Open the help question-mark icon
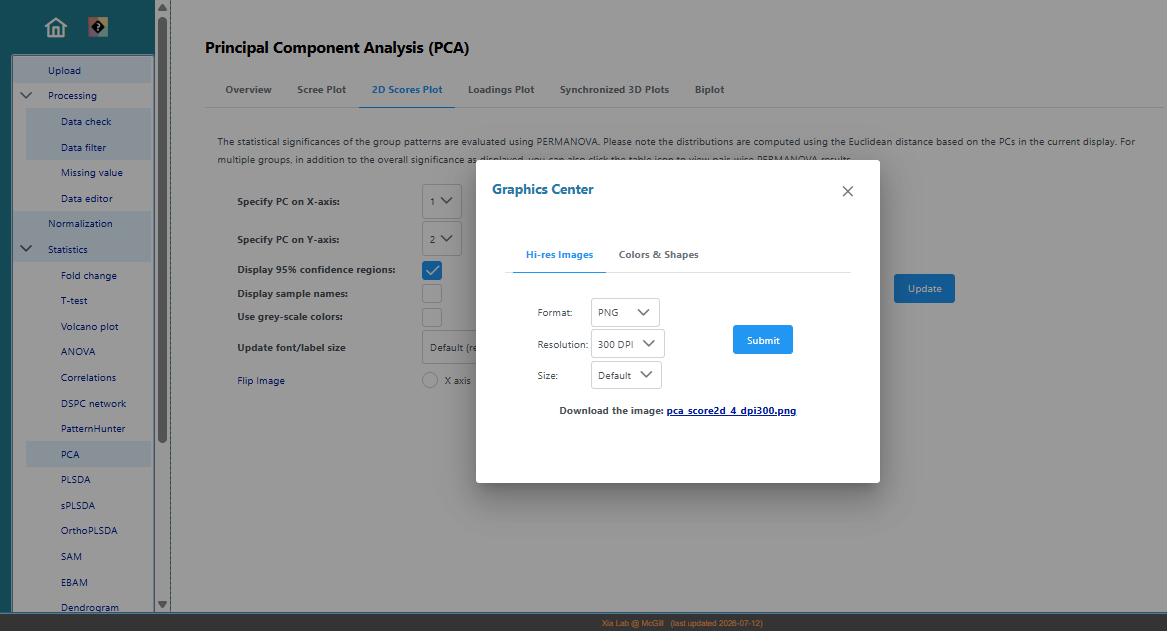1167x631 pixels. point(98,28)
